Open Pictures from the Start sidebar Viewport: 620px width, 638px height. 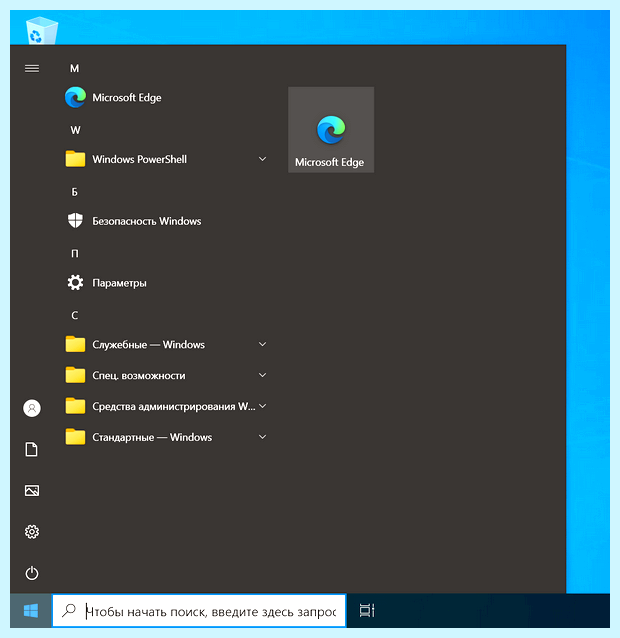[x=32, y=491]
